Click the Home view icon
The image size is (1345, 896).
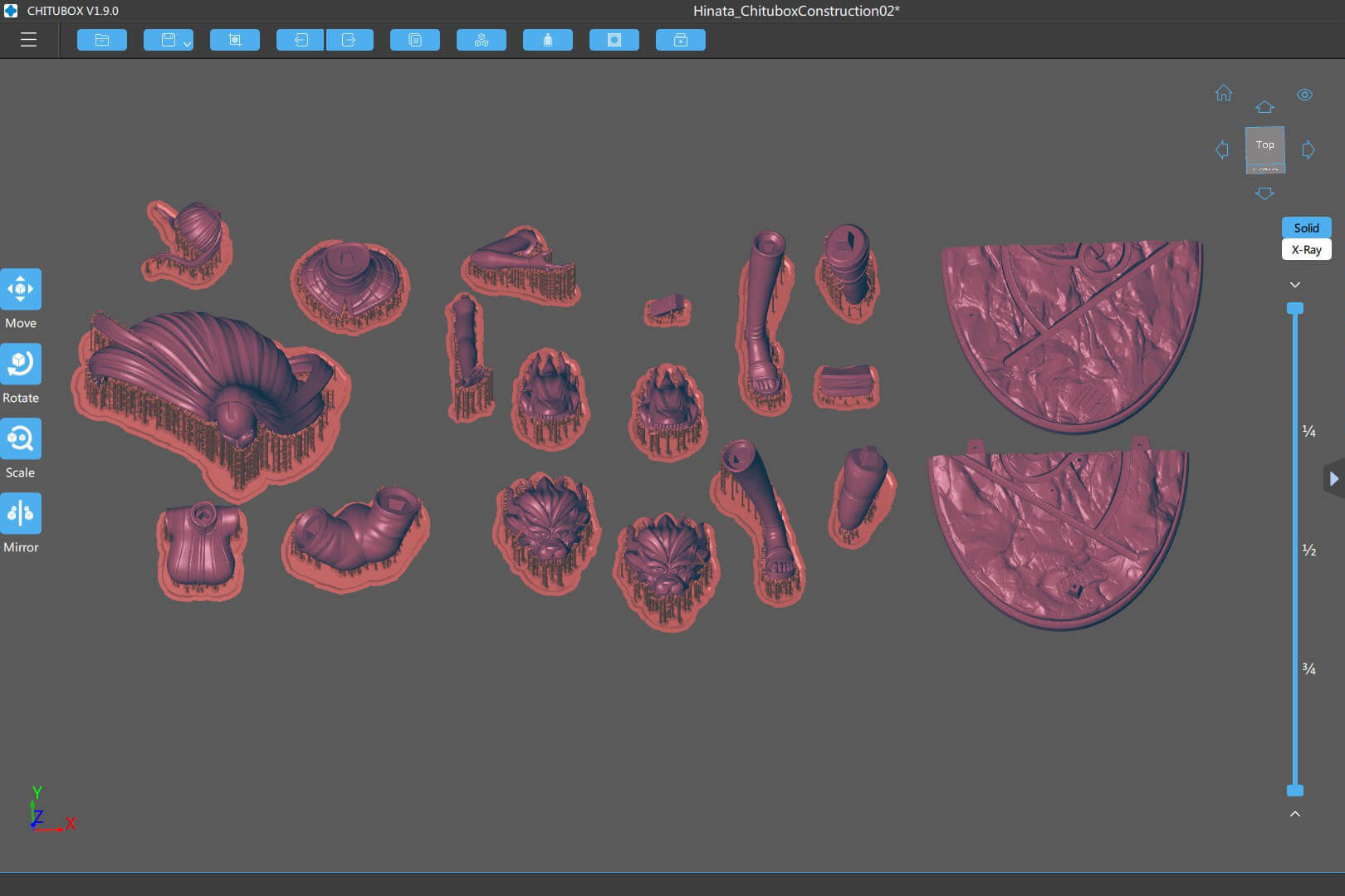click(x=1224, y=92)
